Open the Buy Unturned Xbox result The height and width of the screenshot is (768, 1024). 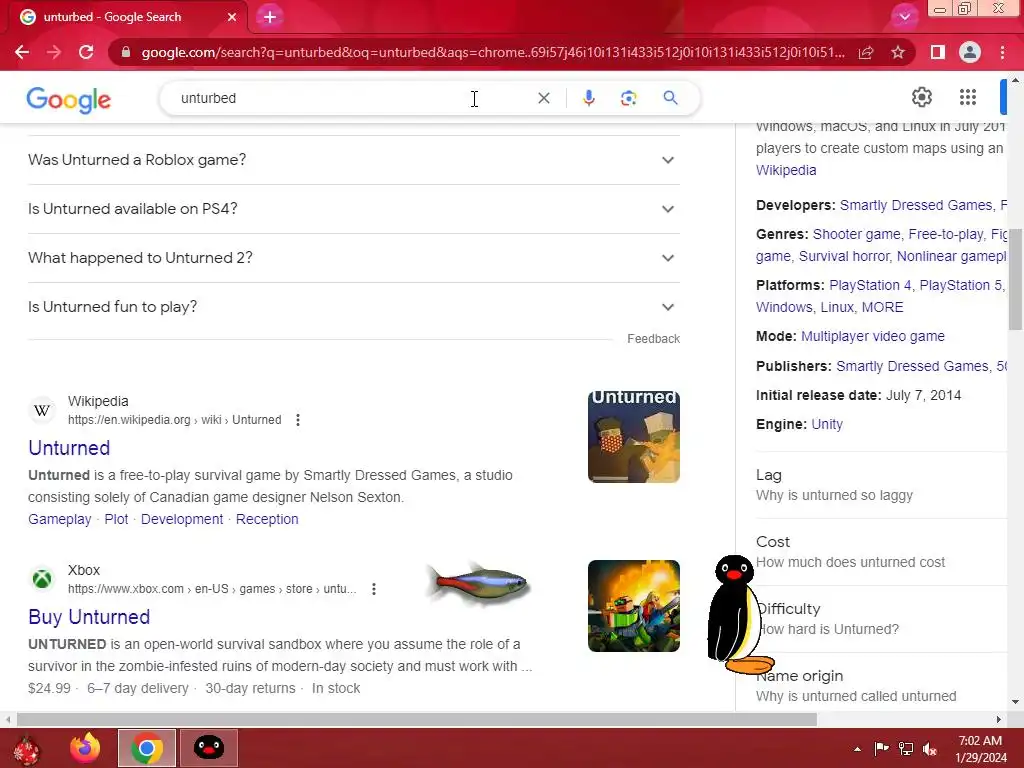(89, 617)
